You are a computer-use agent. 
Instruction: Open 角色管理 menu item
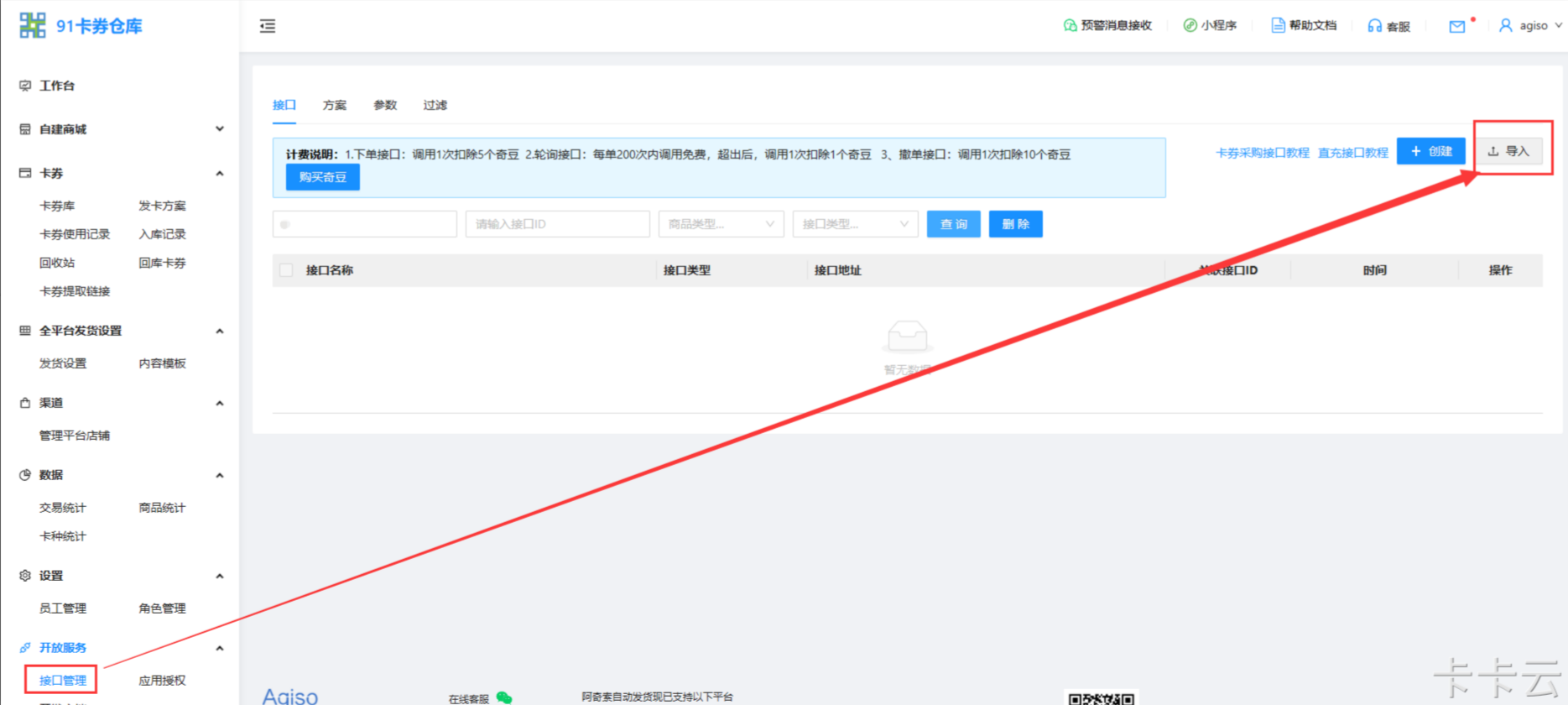pos(163,608)
